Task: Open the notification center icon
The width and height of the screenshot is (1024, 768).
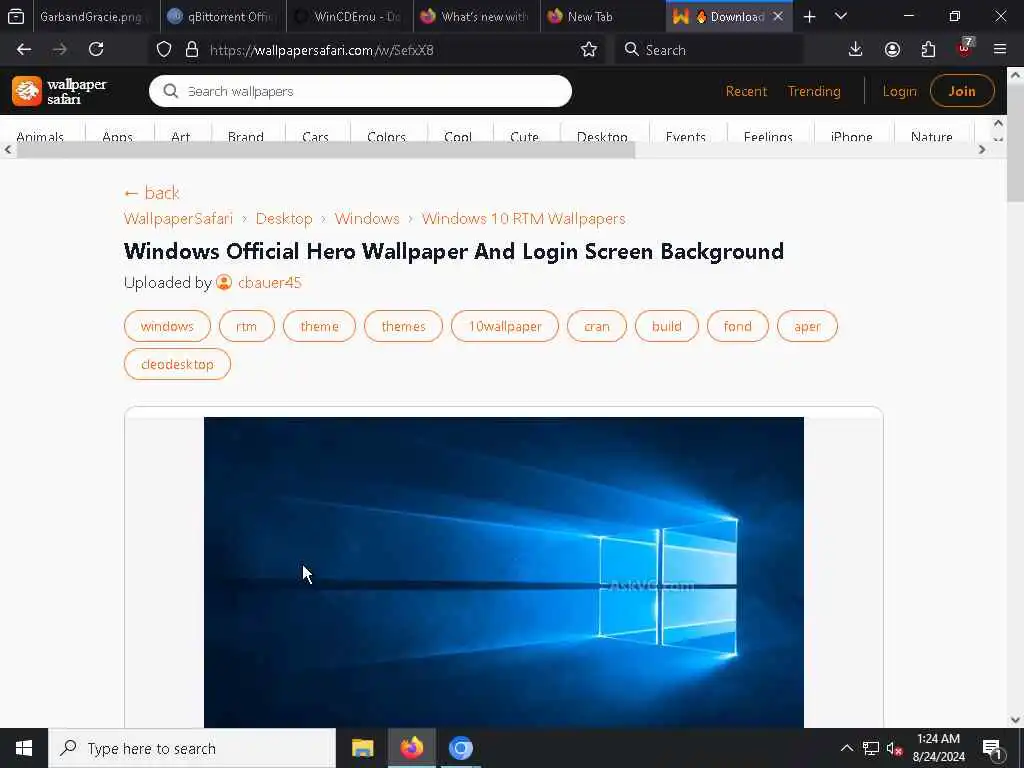Action: tap(991, 749)
